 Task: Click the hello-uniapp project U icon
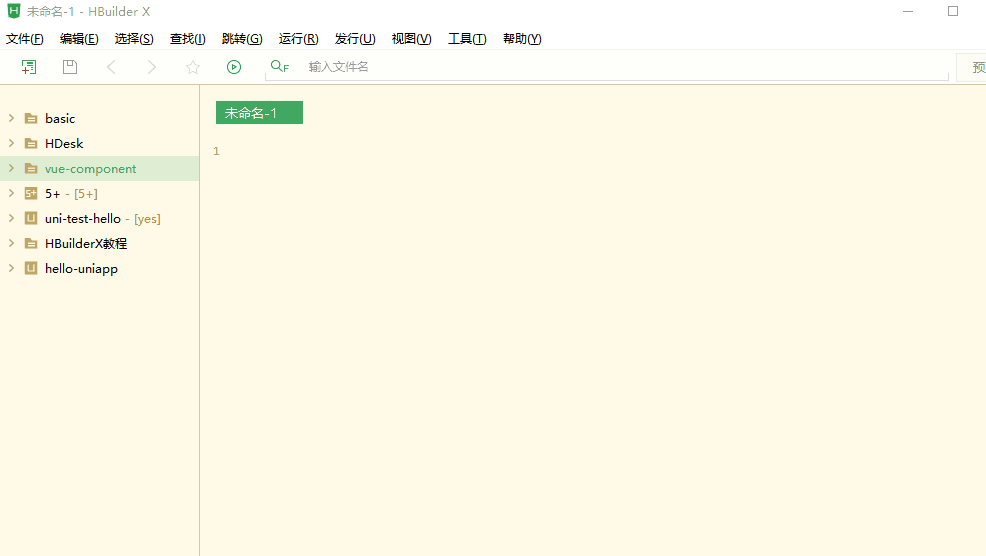[x=31, y=269]
